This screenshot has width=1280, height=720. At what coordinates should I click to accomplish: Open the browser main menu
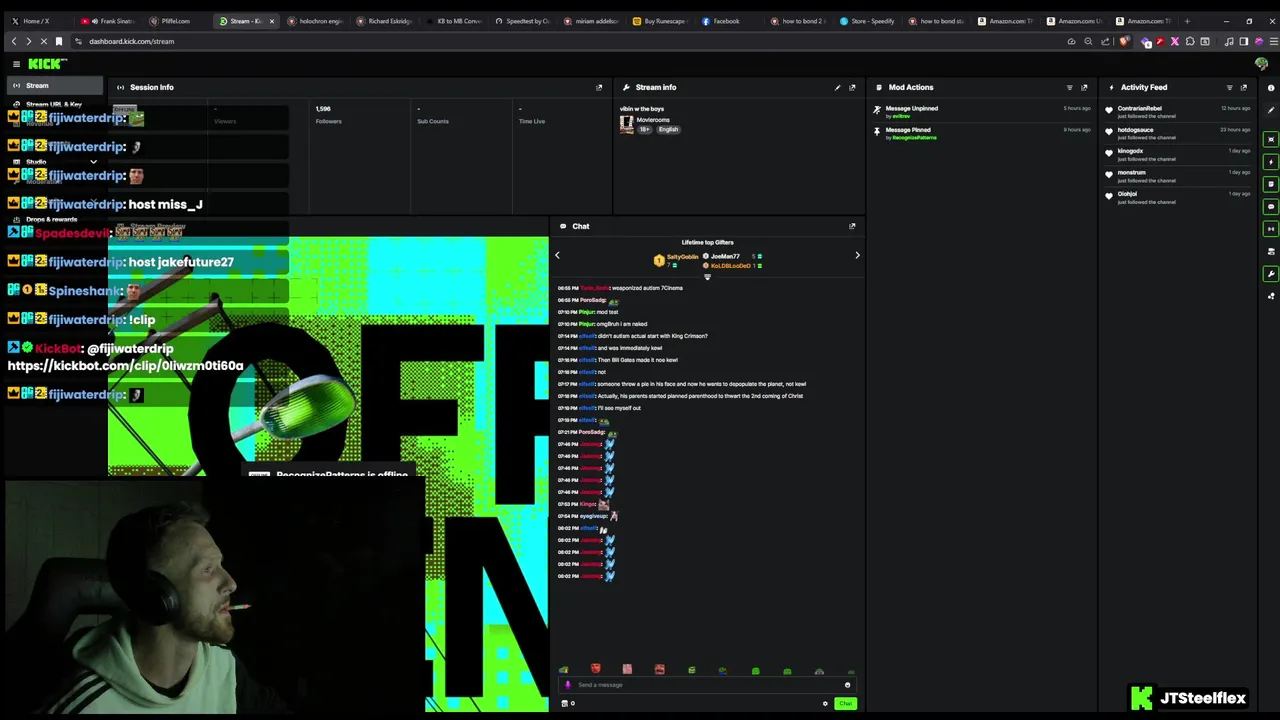pyautogui.click(x=1273, y=41)
